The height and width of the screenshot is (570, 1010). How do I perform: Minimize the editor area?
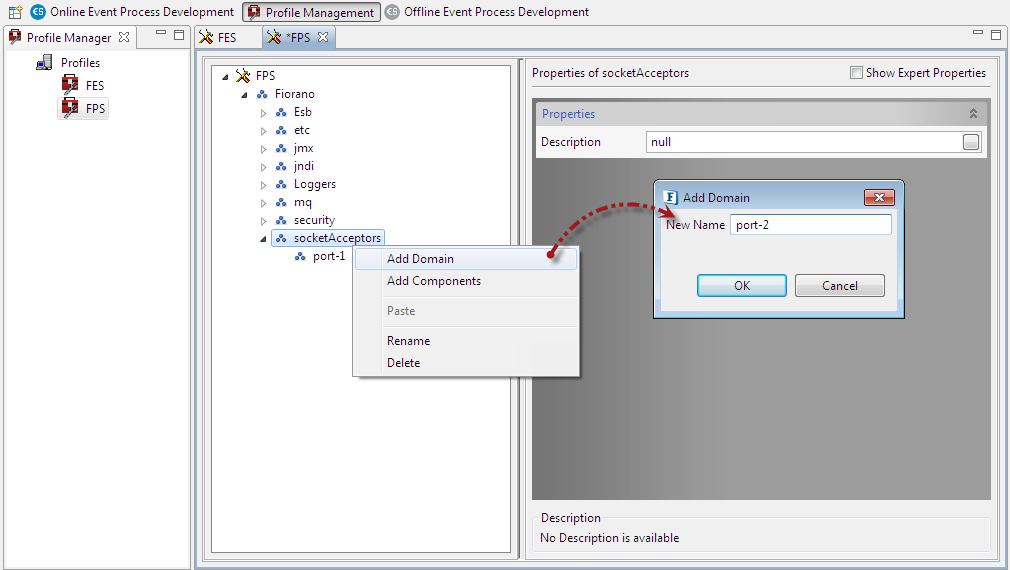point(978,32)
